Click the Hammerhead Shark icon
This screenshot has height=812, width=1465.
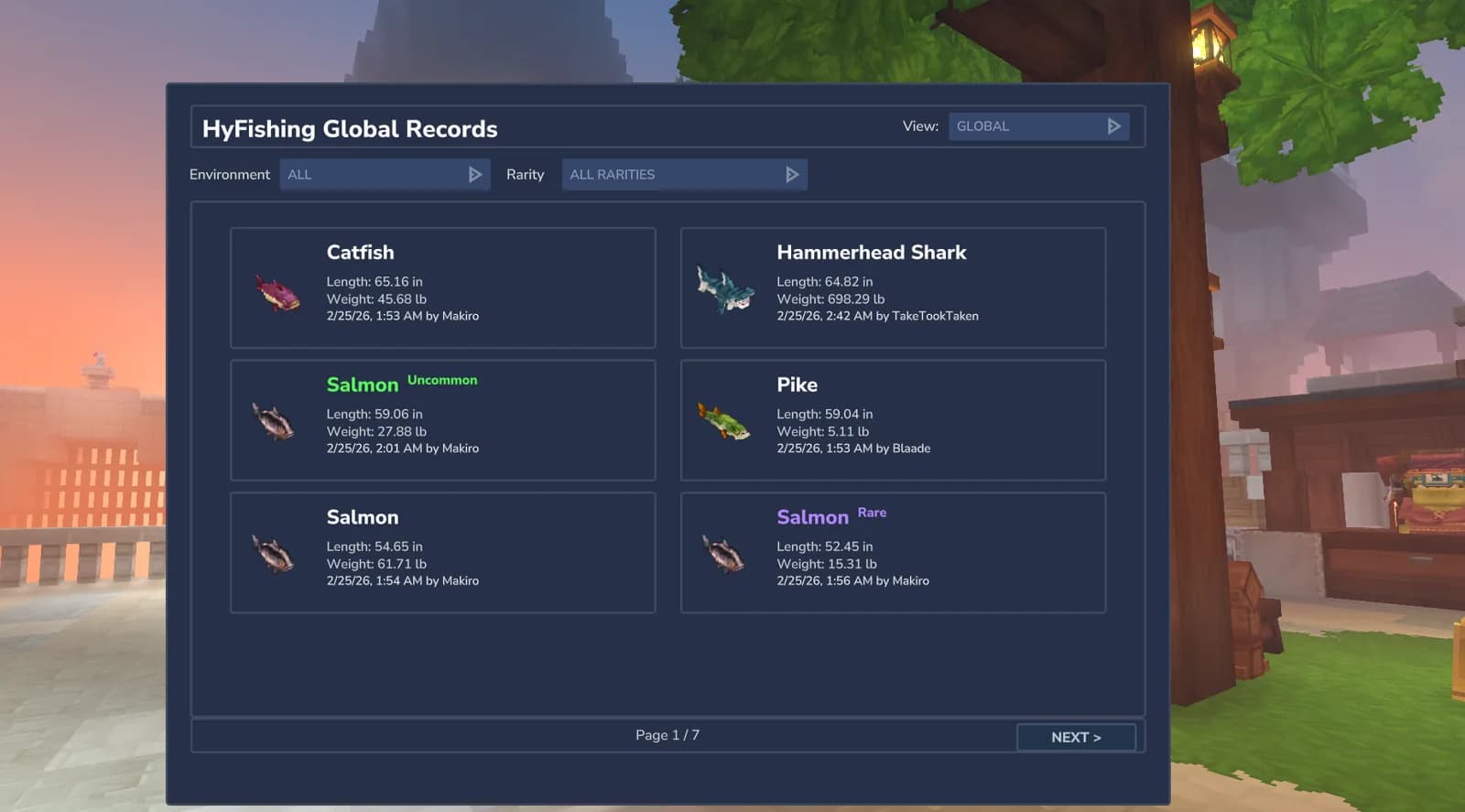(725, 289)
